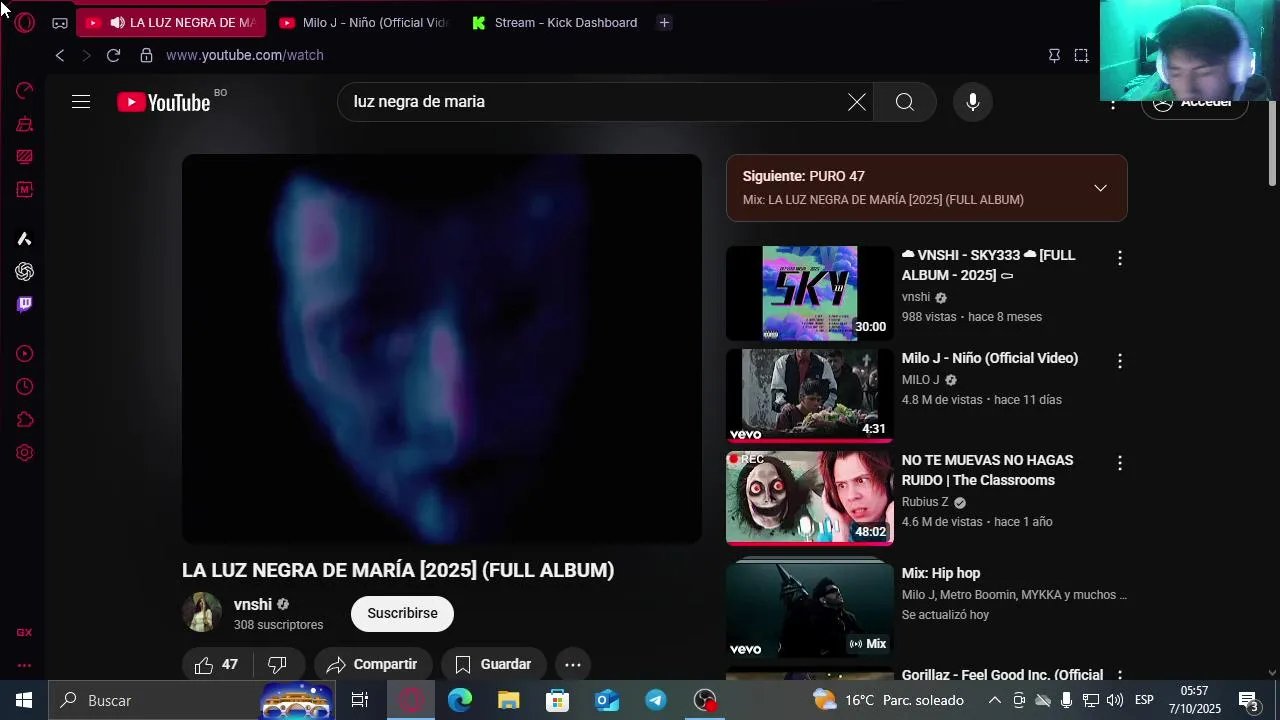Open options for NO TE MUEVAS video
Image resolution: width=1280 pixels, height=720 pixels.
coord(1120,463)
